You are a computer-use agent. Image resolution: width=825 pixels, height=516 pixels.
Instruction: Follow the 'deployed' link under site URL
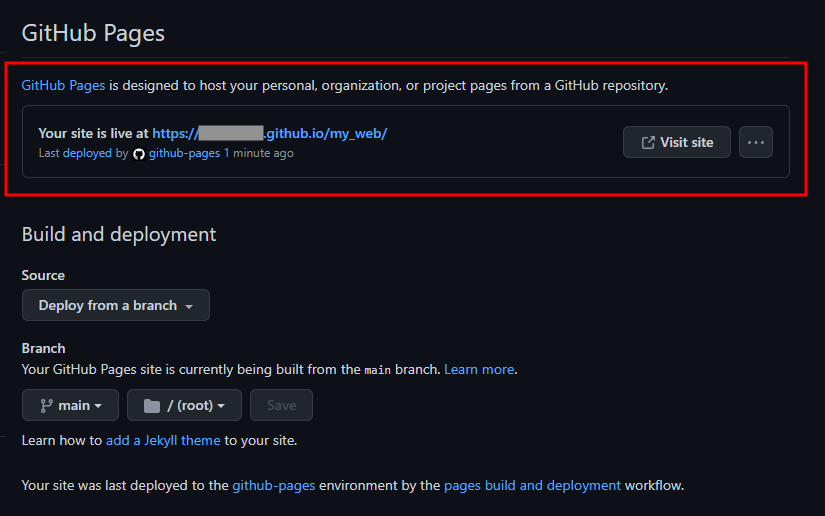pyautogui.click(x=87, y=153)
